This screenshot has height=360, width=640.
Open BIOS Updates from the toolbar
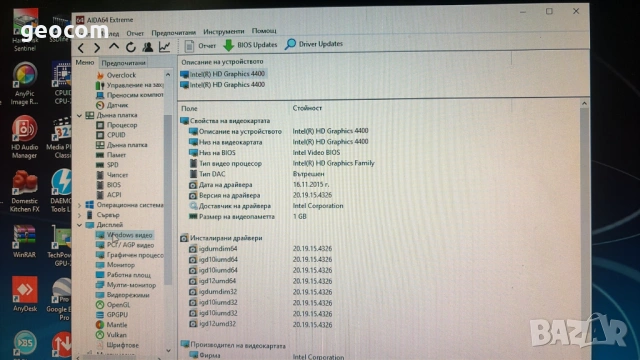pyautogui.click(x=250, y=45)
